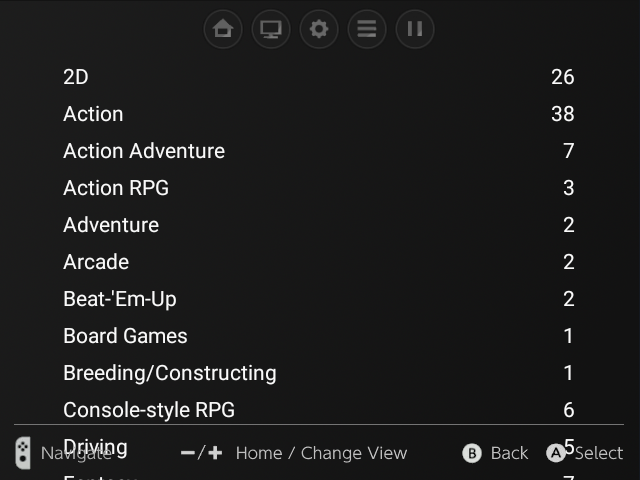This screenshot has width=640, height=480.
Task: Click the Back label in footer
Action: [x=509, y=453]
